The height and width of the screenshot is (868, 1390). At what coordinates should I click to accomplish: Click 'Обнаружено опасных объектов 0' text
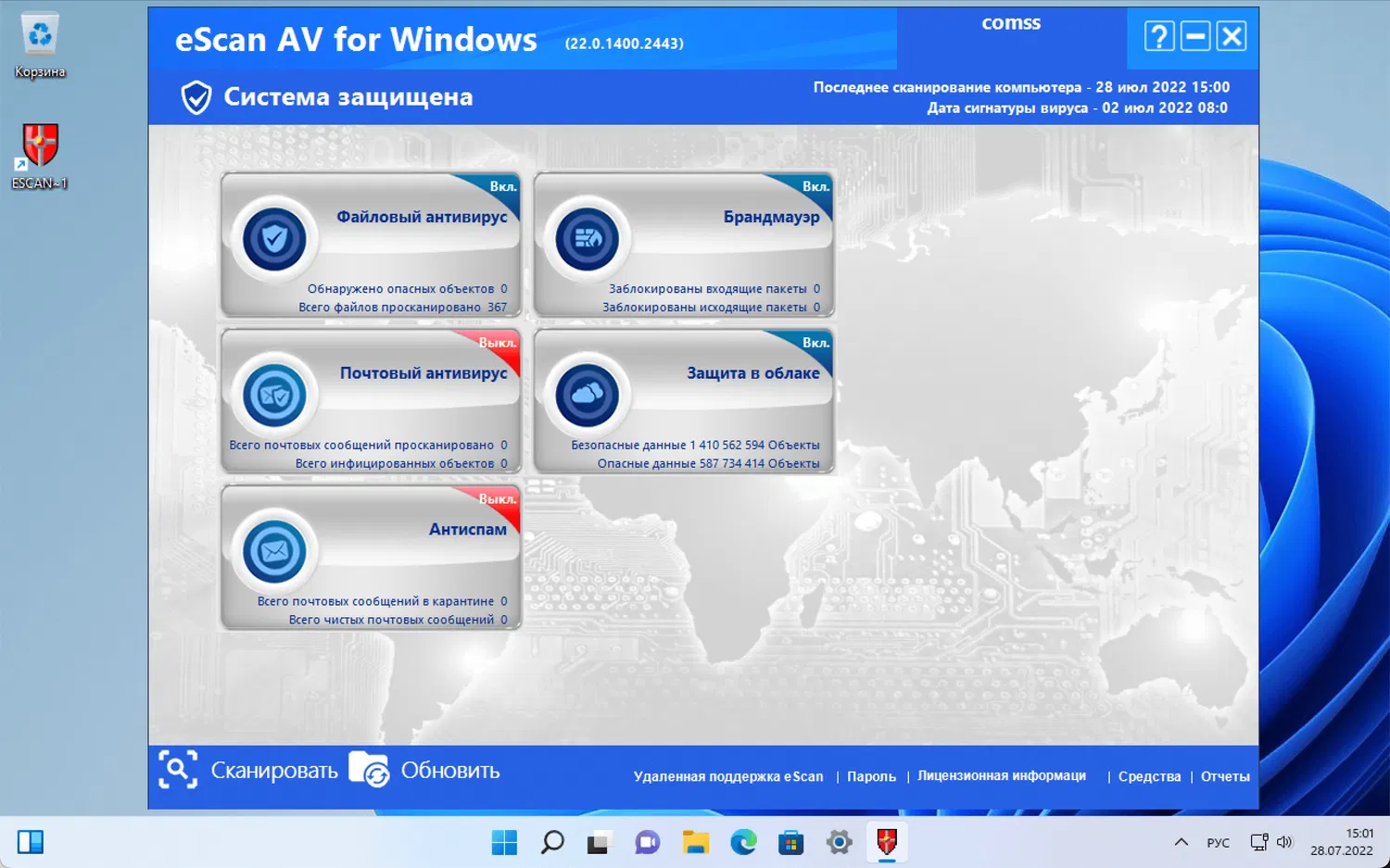(x=408, y=289)
